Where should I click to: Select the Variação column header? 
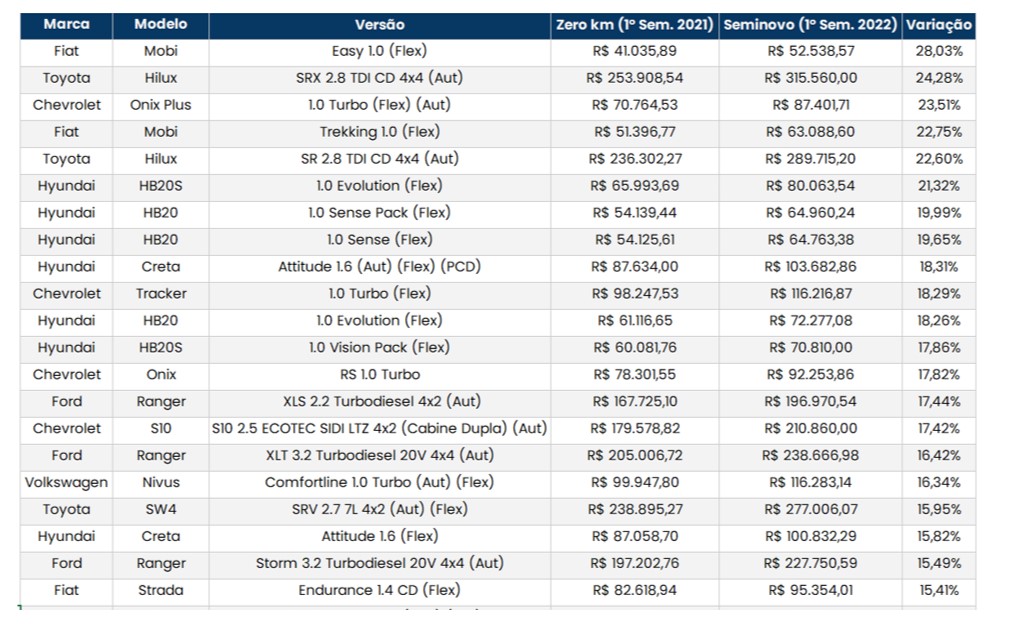[938, 24]
